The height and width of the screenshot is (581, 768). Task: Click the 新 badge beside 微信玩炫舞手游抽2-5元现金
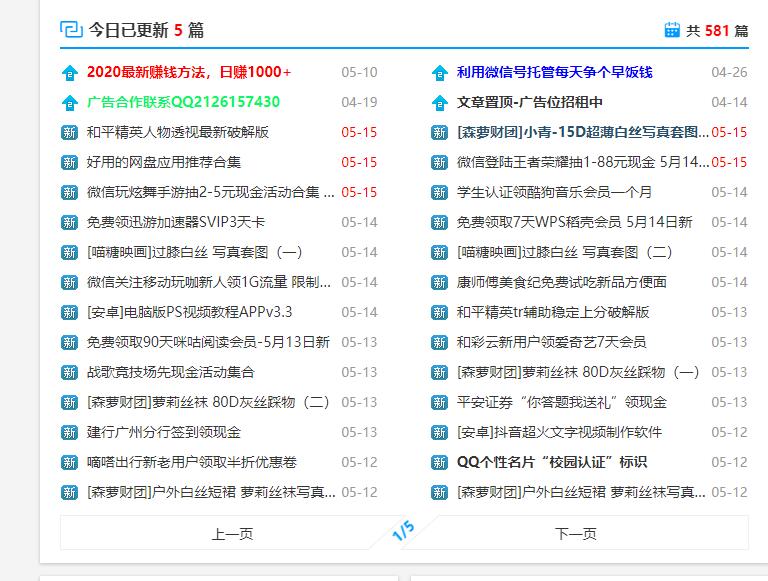pyautogui.click(x=70, y=193)
